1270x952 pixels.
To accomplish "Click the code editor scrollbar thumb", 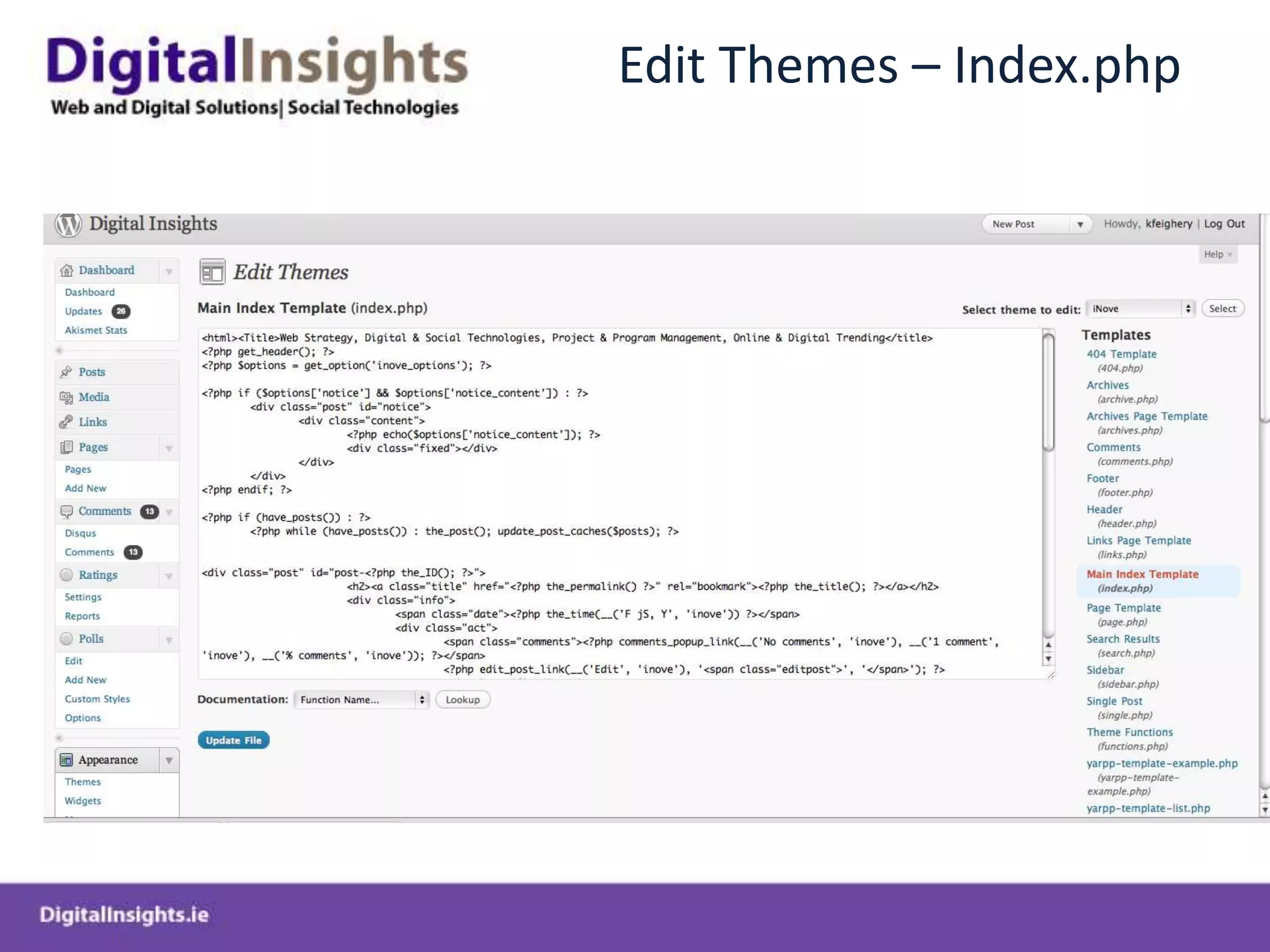I will [1049, 393].
